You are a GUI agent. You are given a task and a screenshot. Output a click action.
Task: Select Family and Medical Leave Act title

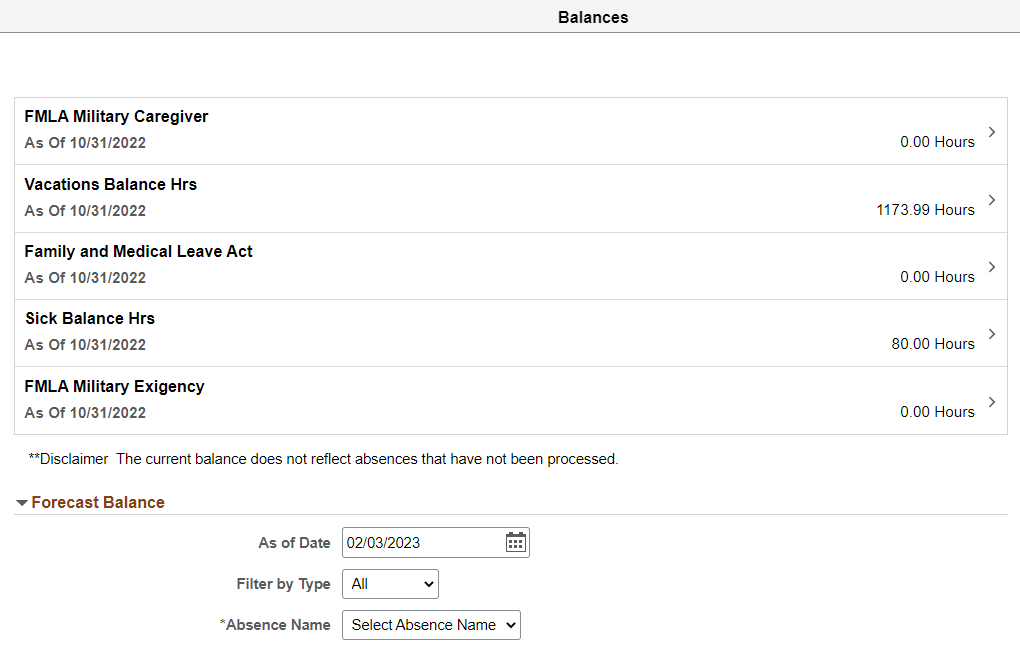(138, 252)
